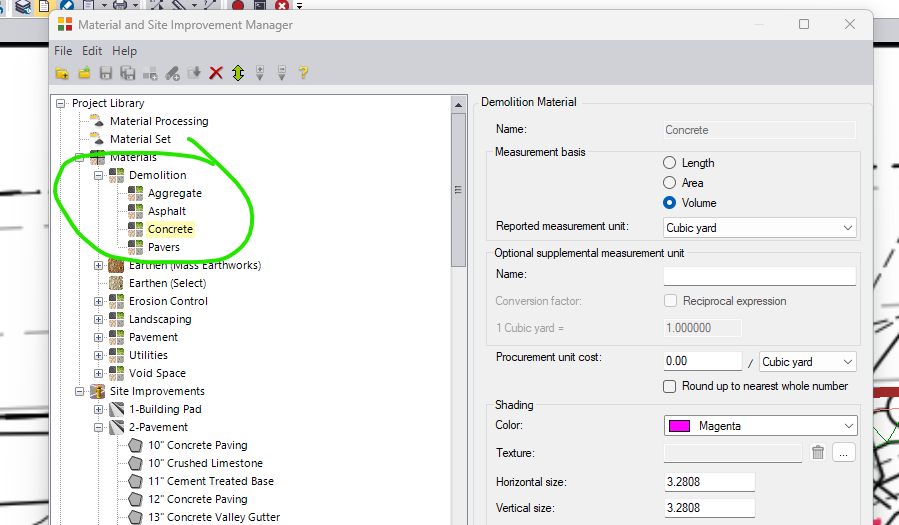This screenshot has width=899, height=525.
Task: Select the 10" Crushed Limestone item
Action: [205, 463]
